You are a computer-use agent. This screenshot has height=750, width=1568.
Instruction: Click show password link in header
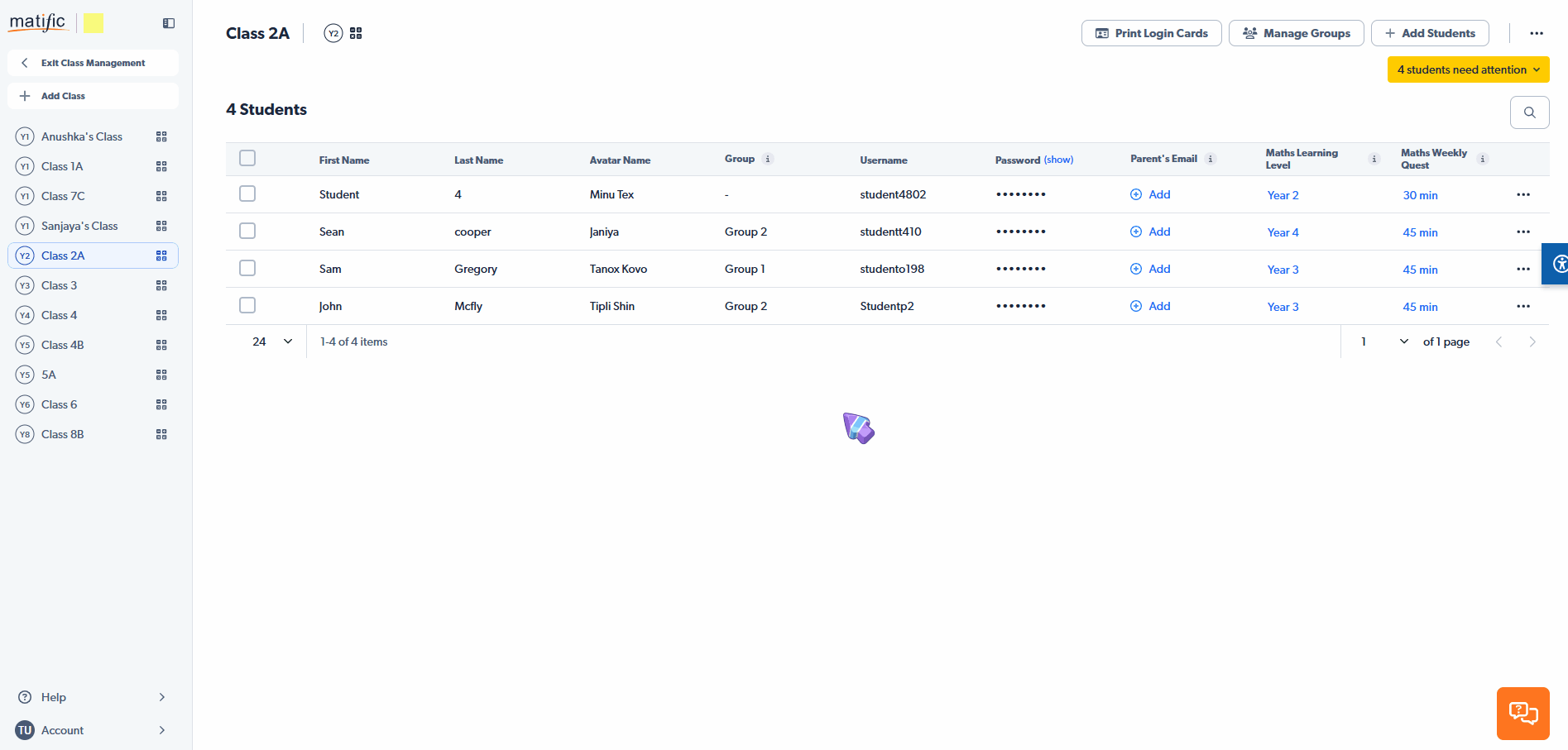coord(1058,160)
